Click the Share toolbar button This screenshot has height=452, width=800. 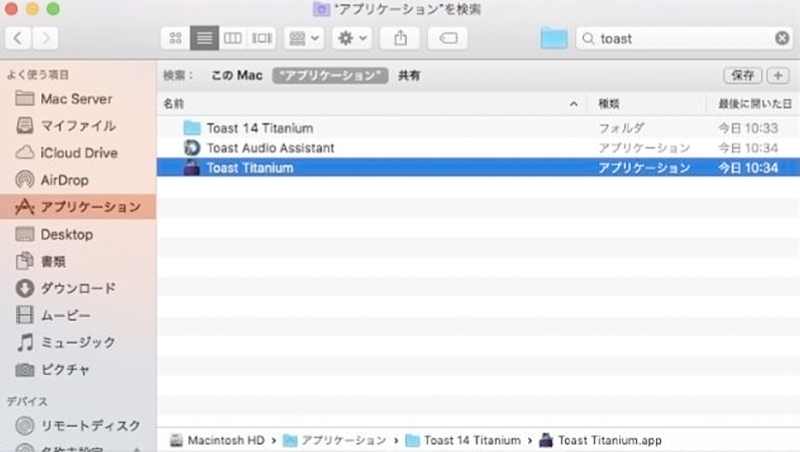(x=401, y=38)
